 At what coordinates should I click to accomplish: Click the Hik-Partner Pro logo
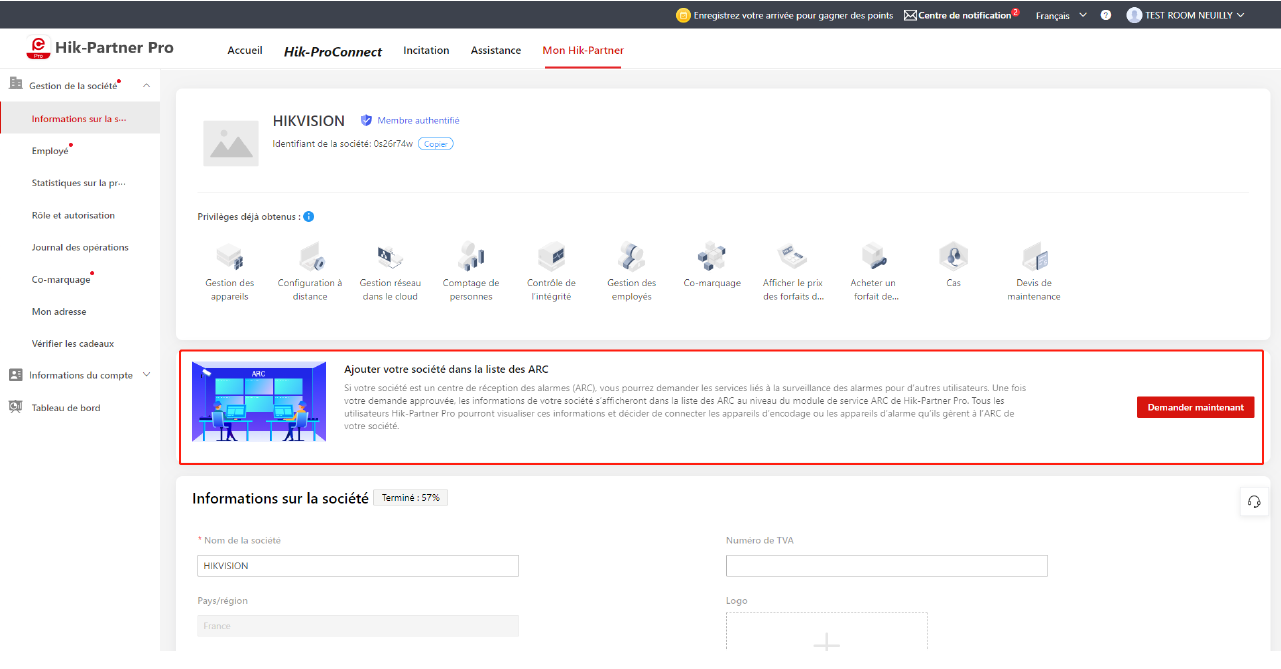coord(99,48)
